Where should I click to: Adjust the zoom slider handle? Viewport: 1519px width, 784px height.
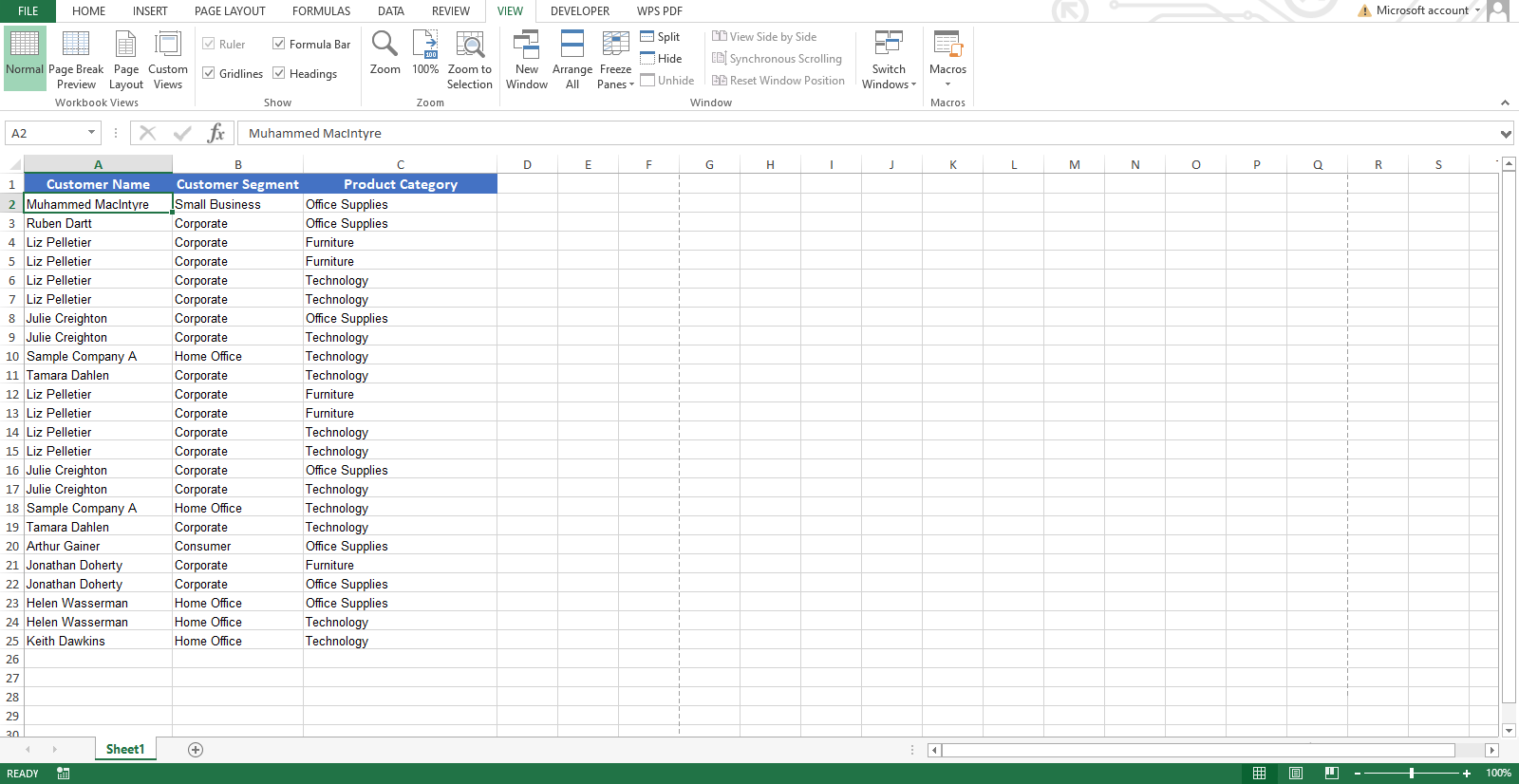[x=1412, y=774]
